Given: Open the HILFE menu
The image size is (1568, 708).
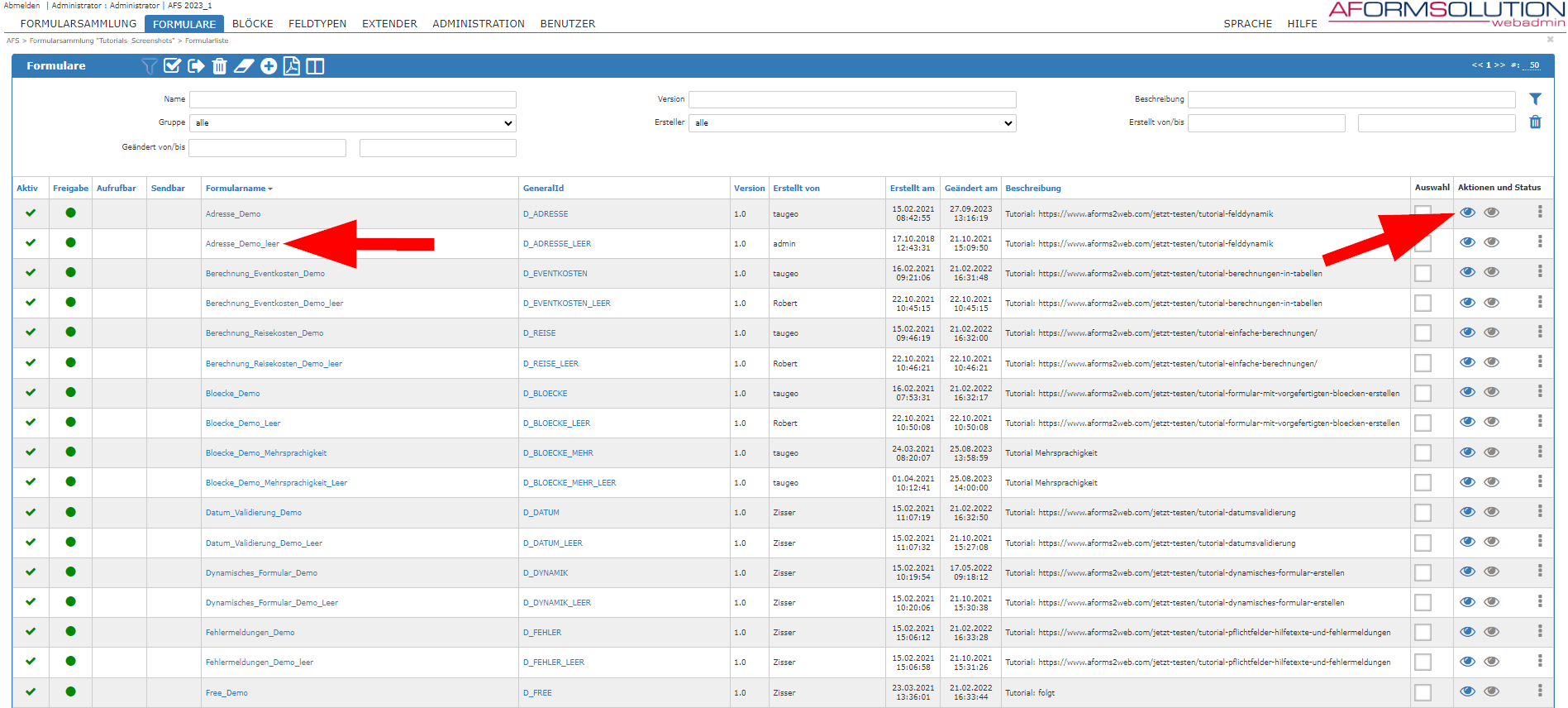Looking at the screenshot, I should coord(1303,24).
